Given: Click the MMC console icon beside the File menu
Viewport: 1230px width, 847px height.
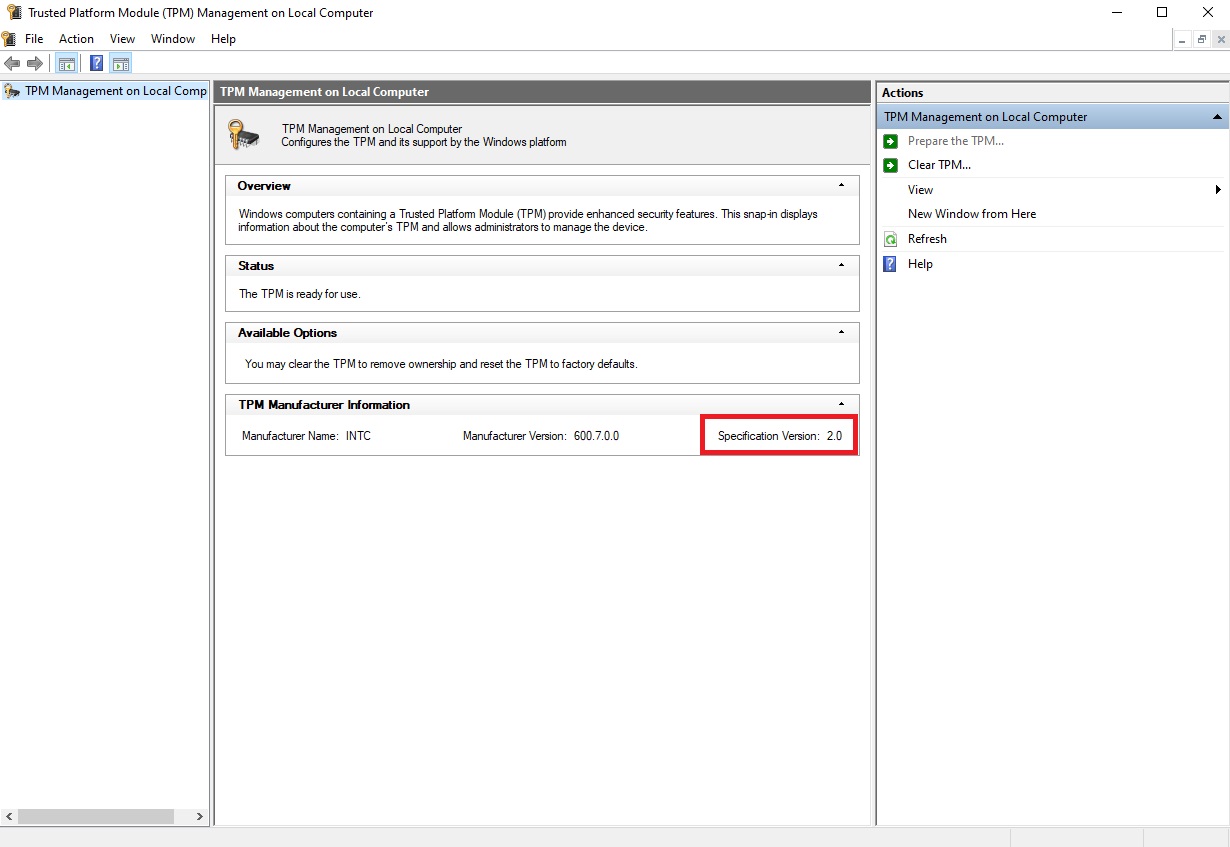Looking at the screenshot, I should (9, 38).
